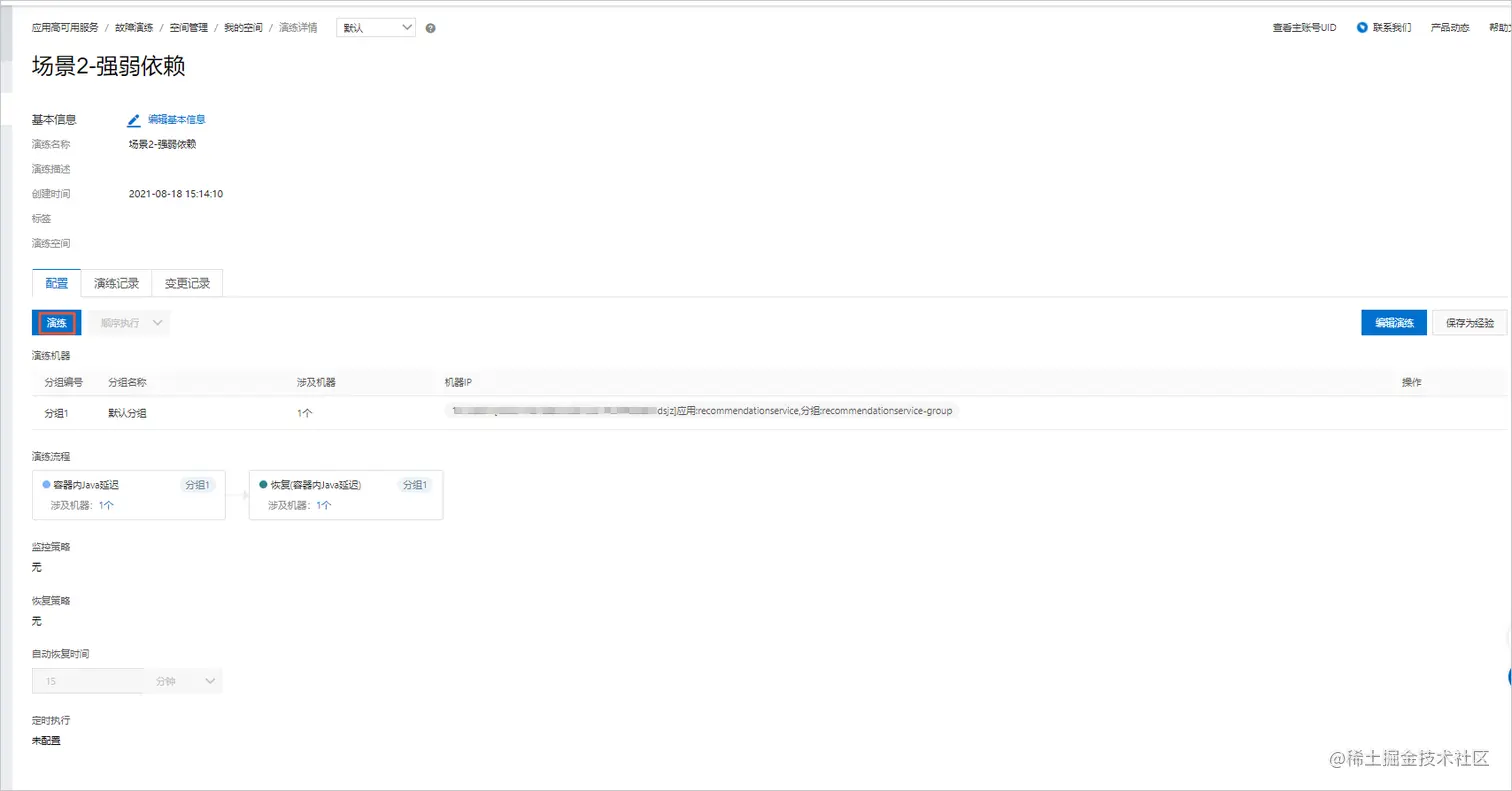1512x791 pixels.
Task: Click the 分组编号 column header
Action: 63,382
